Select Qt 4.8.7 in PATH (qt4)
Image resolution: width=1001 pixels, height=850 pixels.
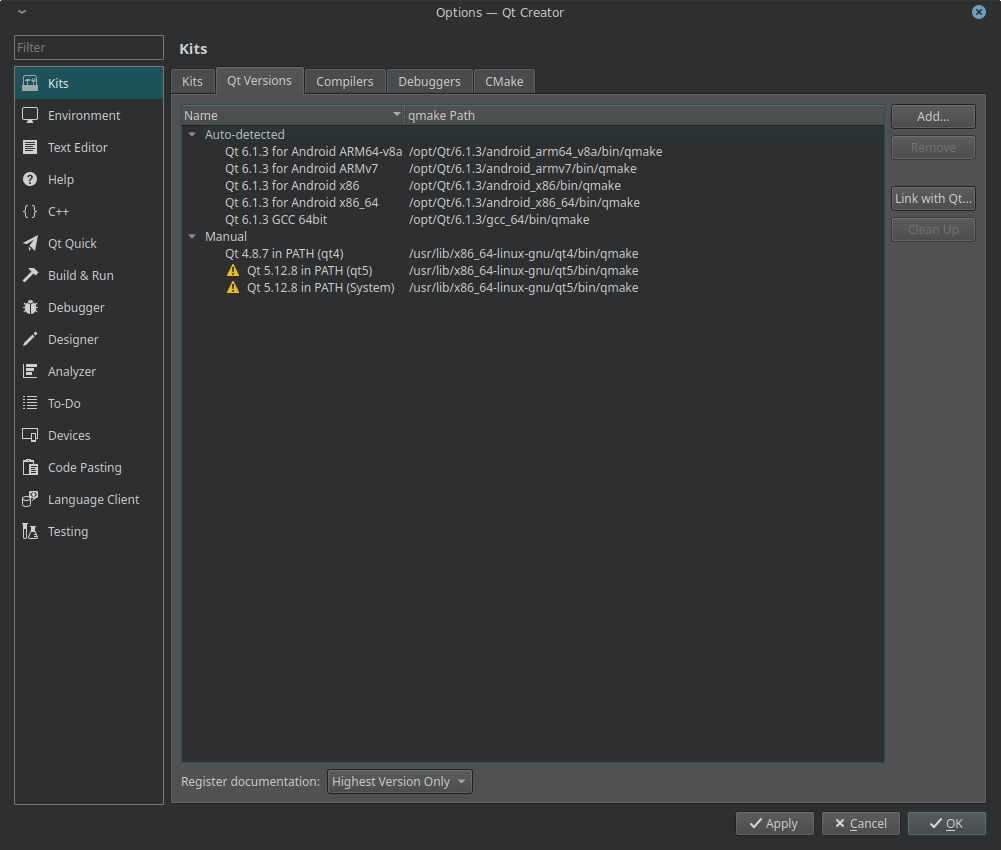coord(284,254)
